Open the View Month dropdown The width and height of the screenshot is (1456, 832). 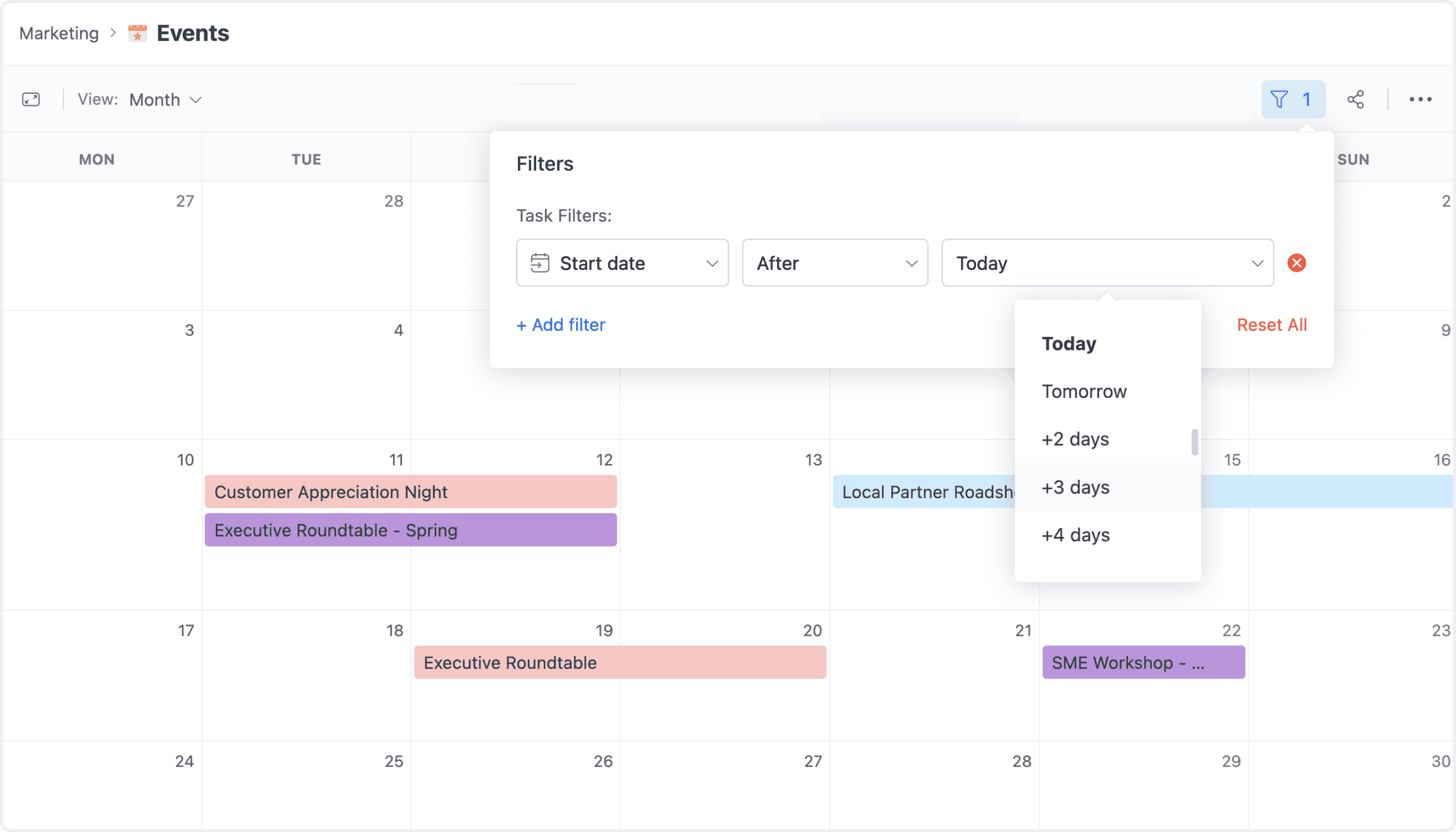pyautogui.click(x=165, y=99)
